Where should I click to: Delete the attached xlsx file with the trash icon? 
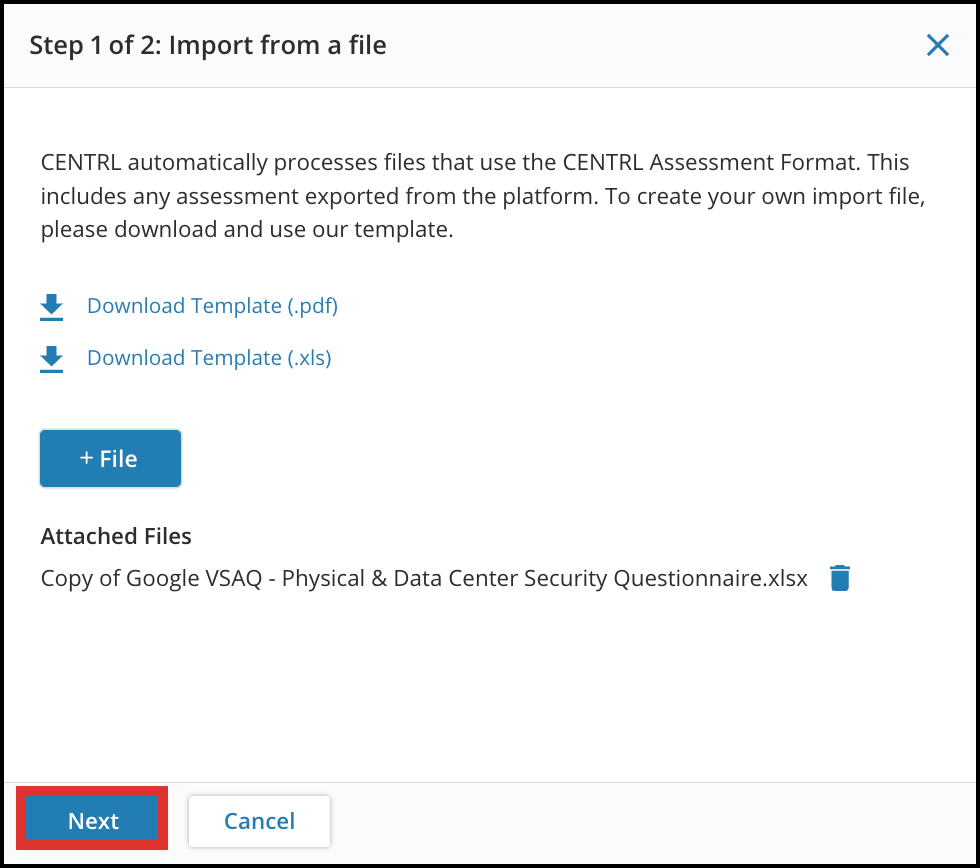tap(839, 577)
